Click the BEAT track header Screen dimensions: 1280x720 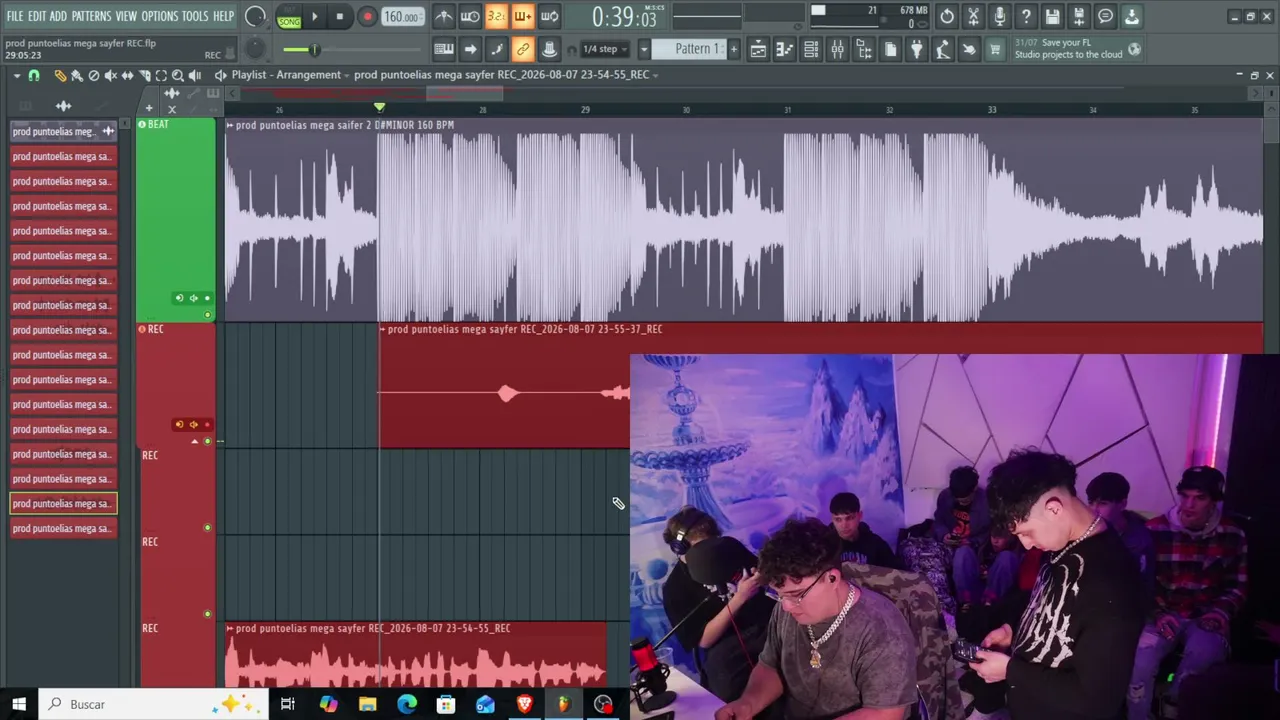tap(176, 219)
